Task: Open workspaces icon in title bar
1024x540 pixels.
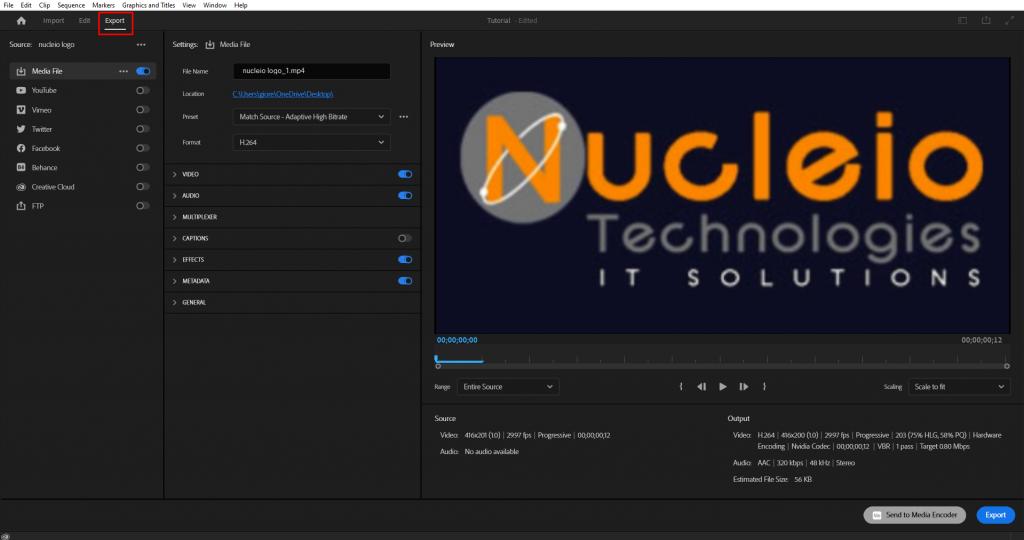Action: click(963, 21)
